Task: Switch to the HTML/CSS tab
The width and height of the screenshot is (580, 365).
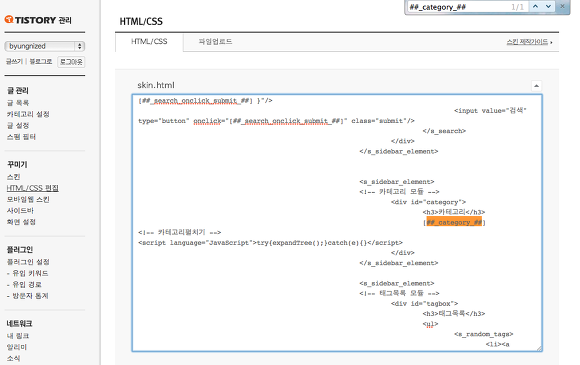Action: (149, 41)
